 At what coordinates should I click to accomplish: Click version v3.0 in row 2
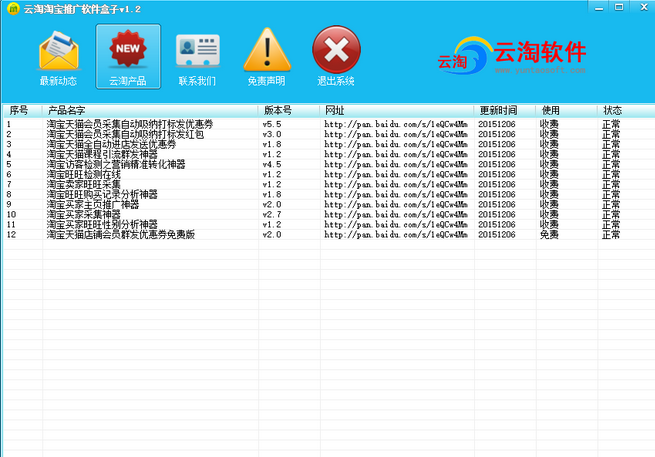point(272,134)
